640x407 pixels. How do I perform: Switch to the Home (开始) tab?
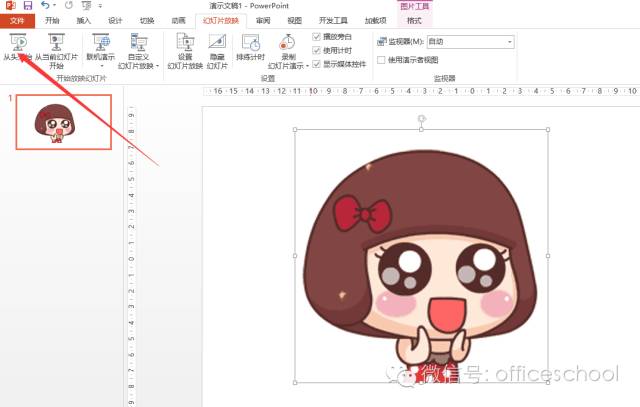click(52, 21)
